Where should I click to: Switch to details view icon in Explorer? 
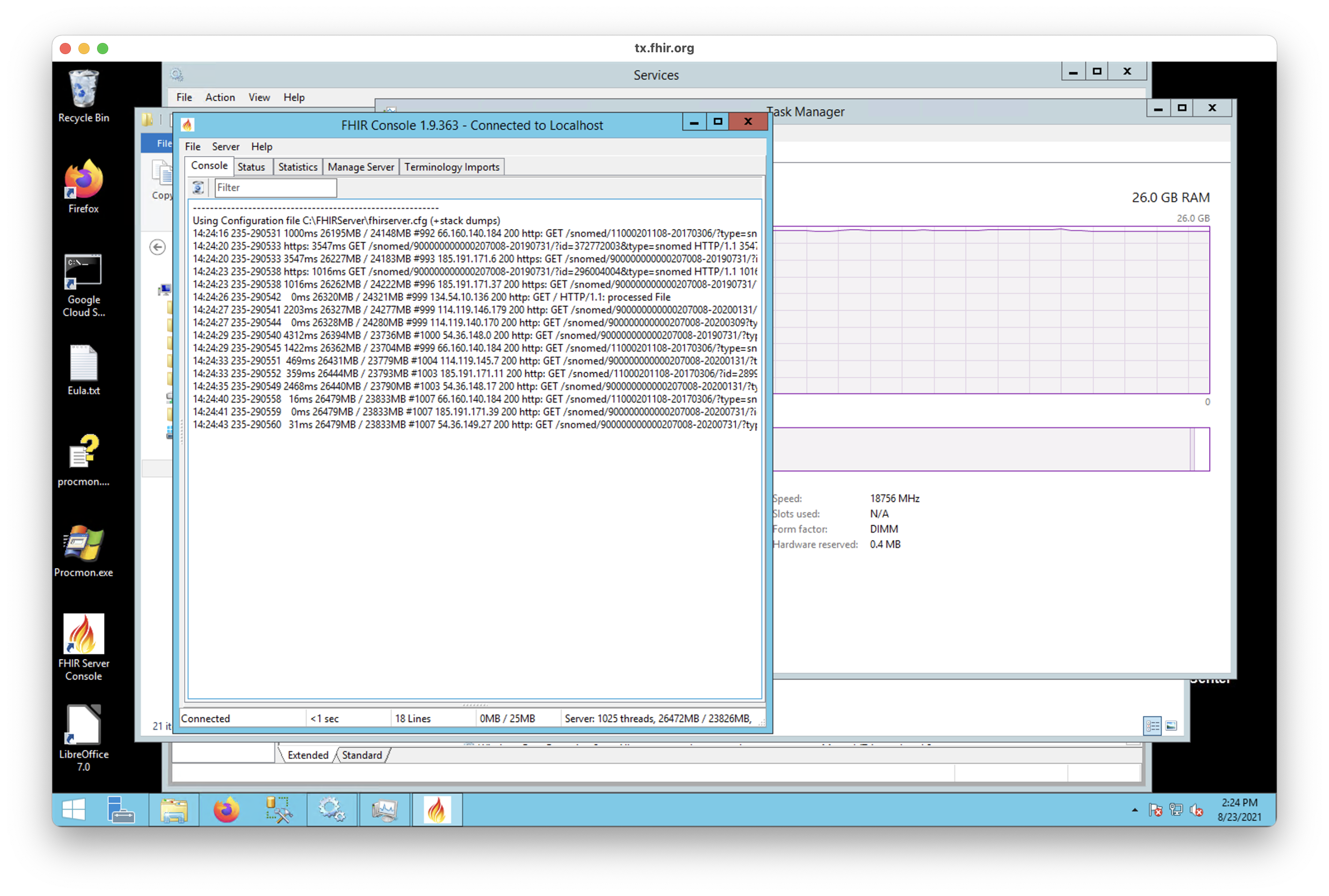[1153, 726]
